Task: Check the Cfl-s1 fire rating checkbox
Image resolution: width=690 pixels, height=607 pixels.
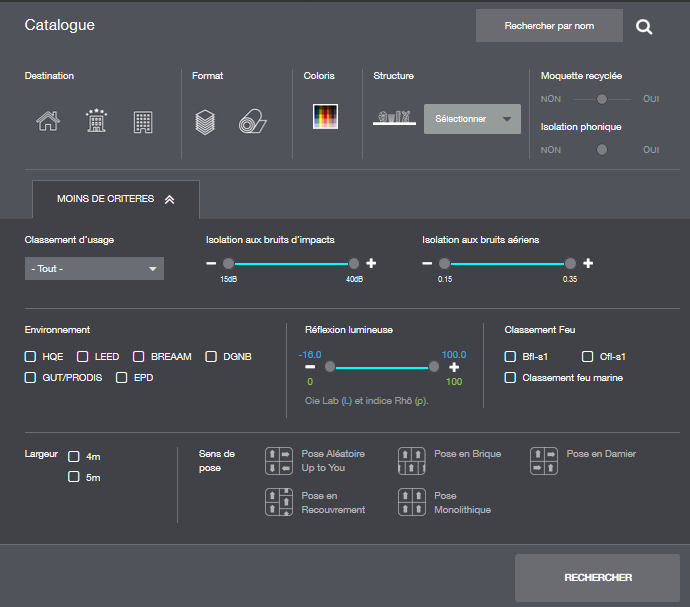Action: tap(587, 357)
